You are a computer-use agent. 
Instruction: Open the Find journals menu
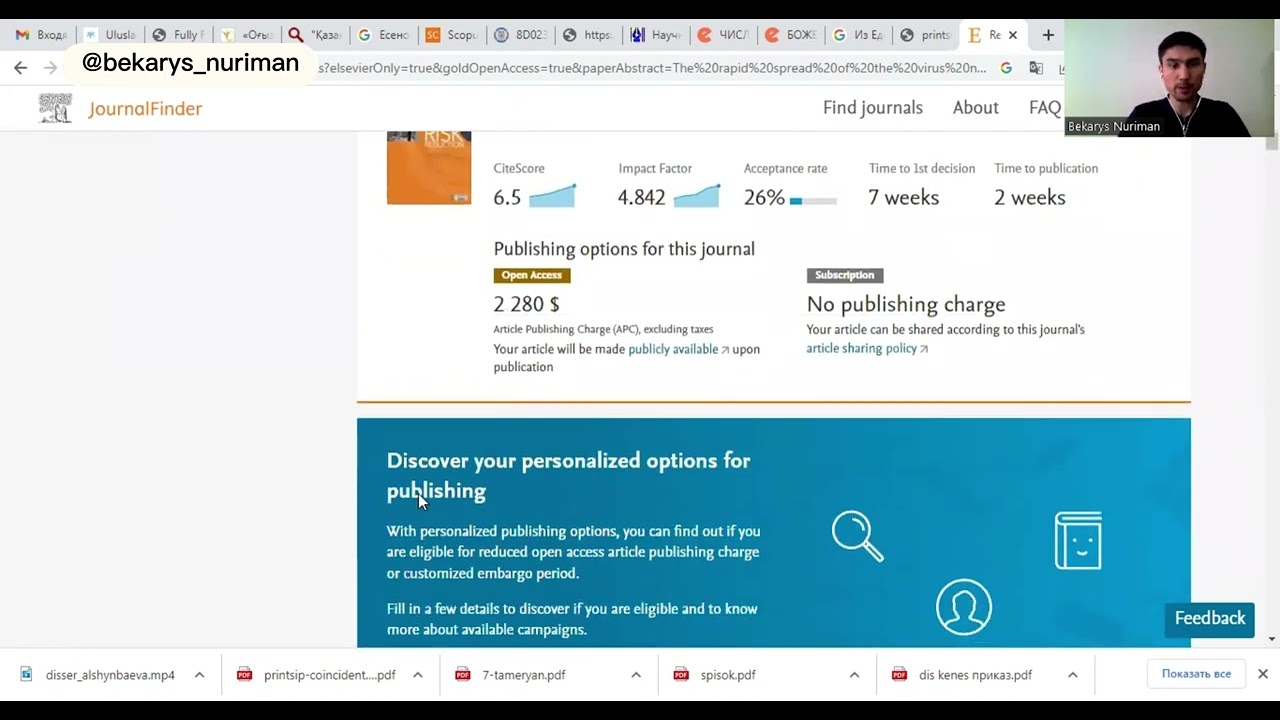click(873, 107)
